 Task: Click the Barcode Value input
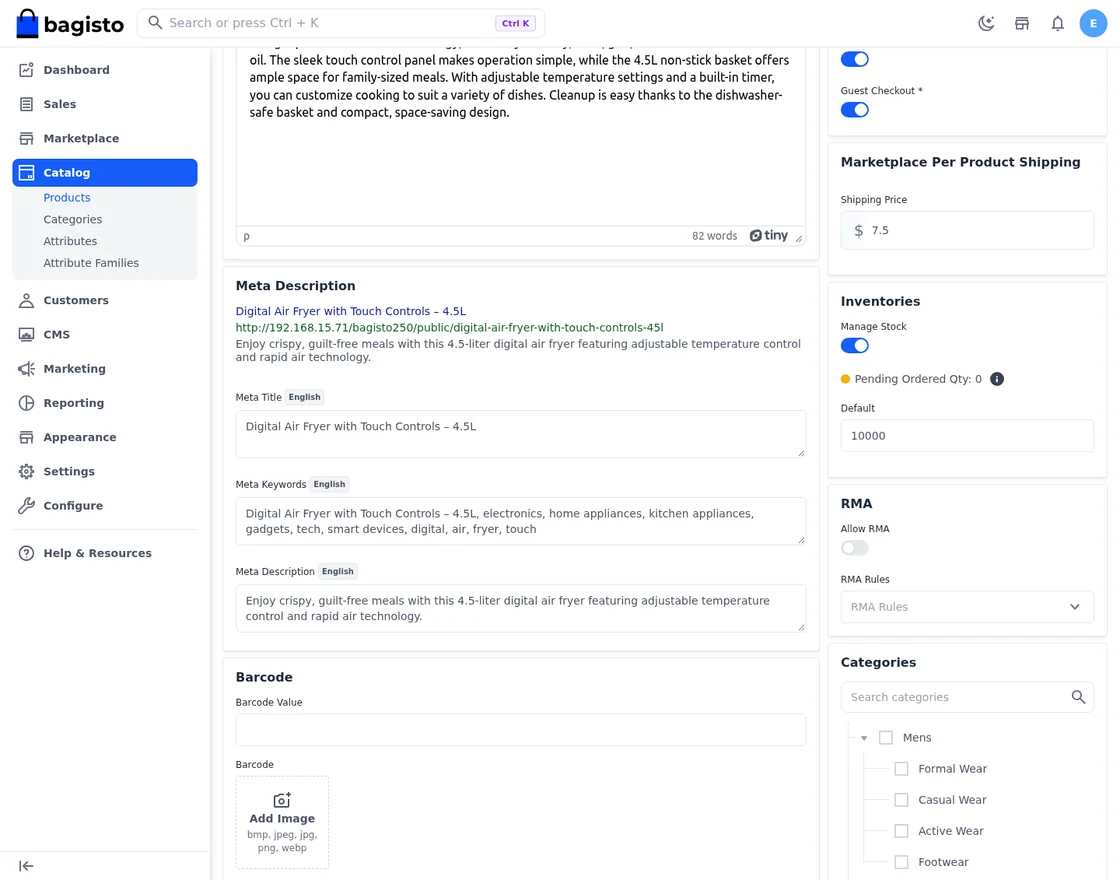(521, 730)
